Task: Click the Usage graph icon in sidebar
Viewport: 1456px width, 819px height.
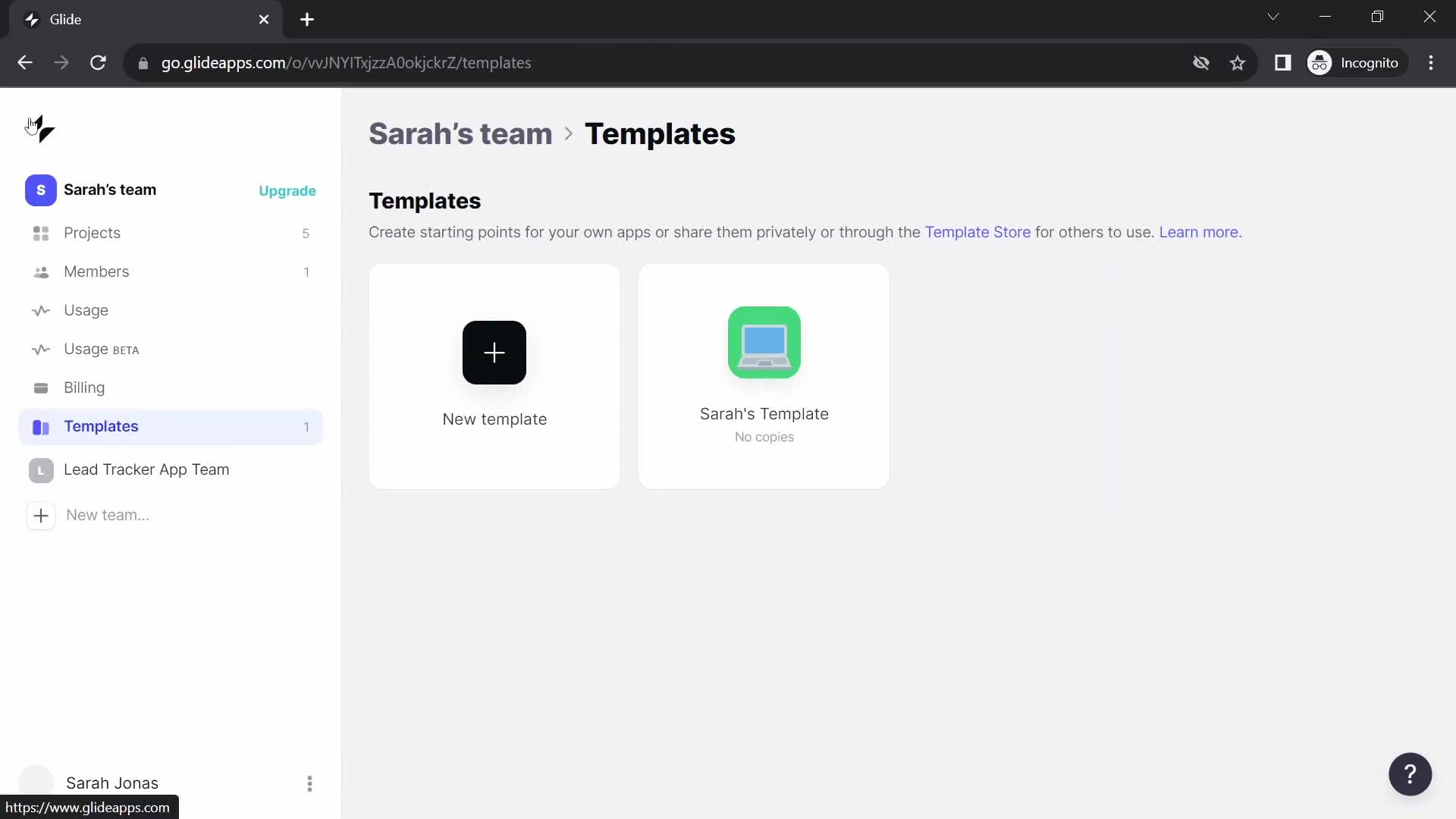Action: click(x=41, y=310)
